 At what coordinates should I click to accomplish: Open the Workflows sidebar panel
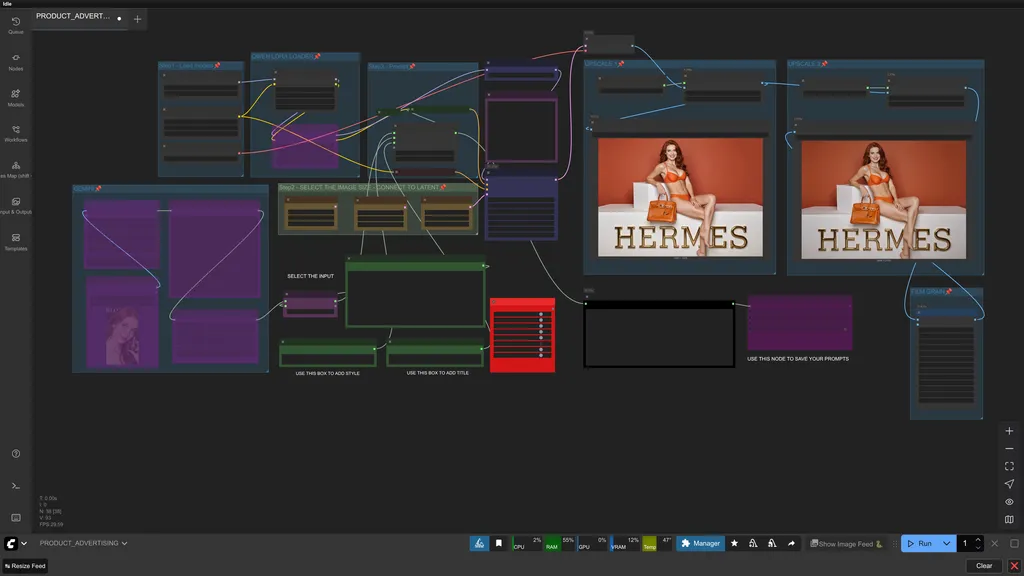[16, 134]
